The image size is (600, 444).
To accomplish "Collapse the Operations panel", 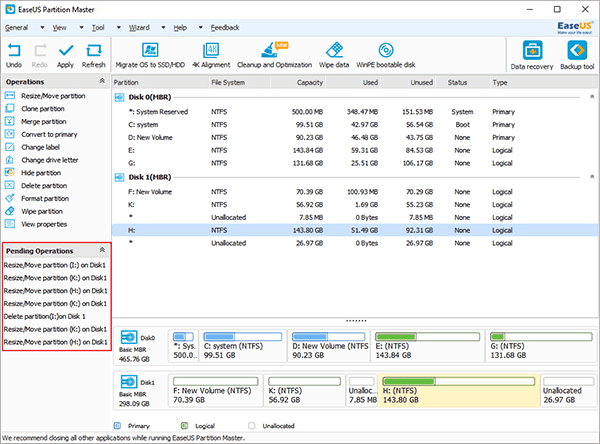I will click(102, 81).
